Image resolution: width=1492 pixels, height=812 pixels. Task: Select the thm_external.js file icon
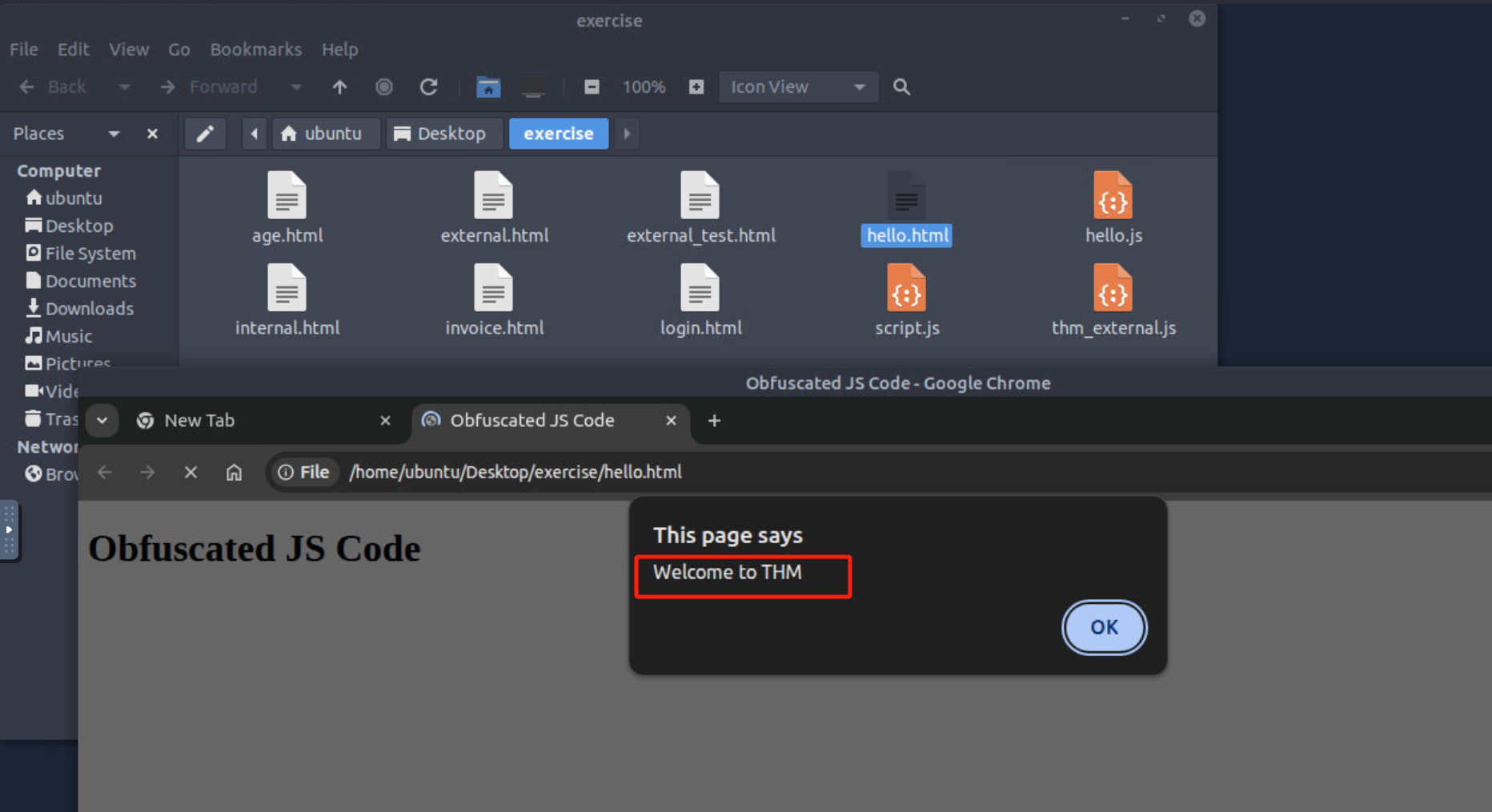[1113, 287]
